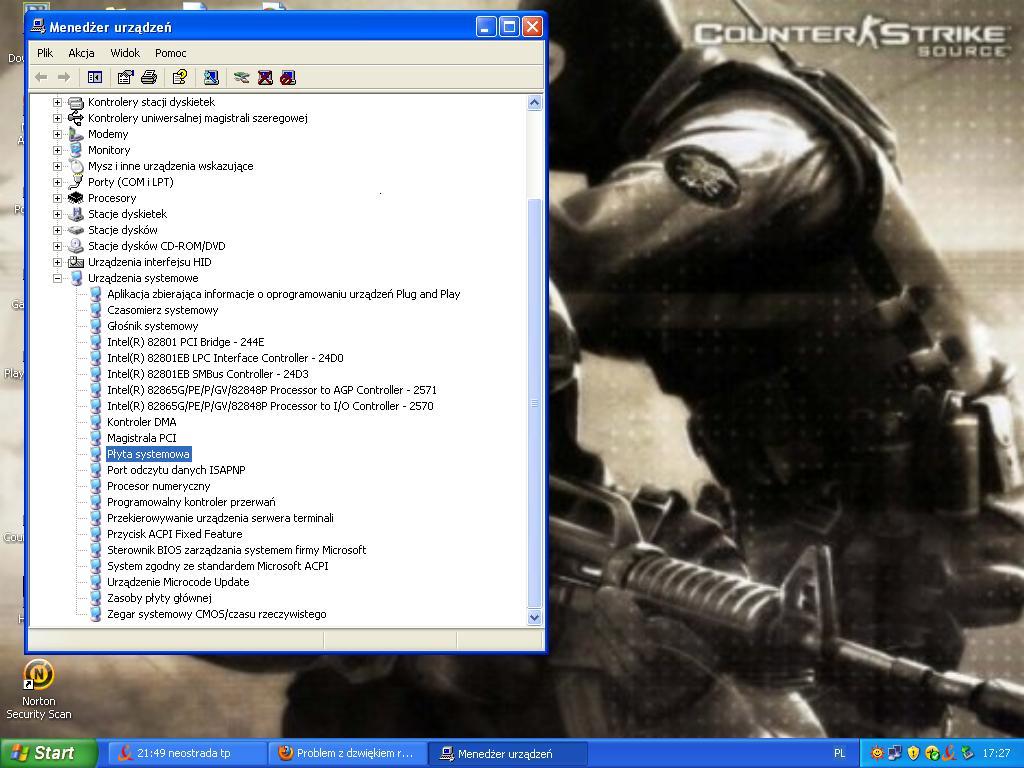Click the Disable device toolbar icon

pyautogui.click(x=288, y=78)
